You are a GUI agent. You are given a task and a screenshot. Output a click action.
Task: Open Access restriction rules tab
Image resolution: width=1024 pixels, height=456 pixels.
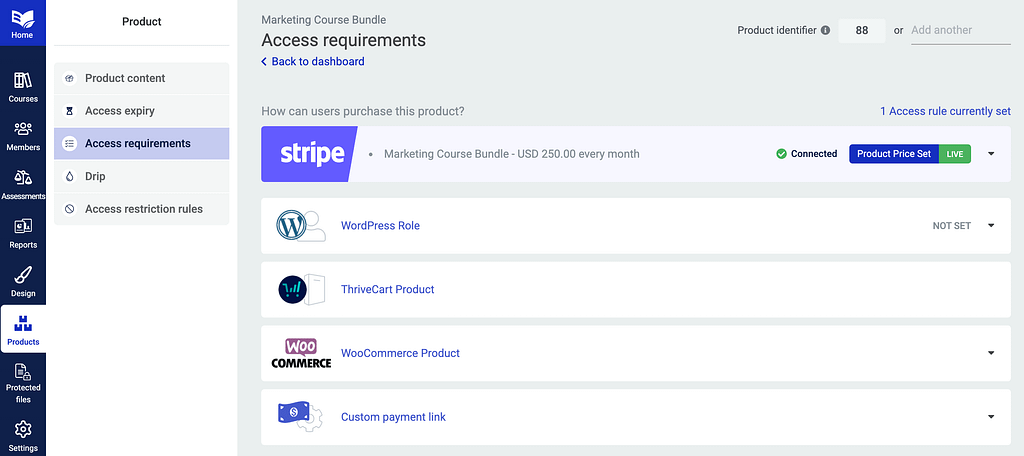click(142, 209)
